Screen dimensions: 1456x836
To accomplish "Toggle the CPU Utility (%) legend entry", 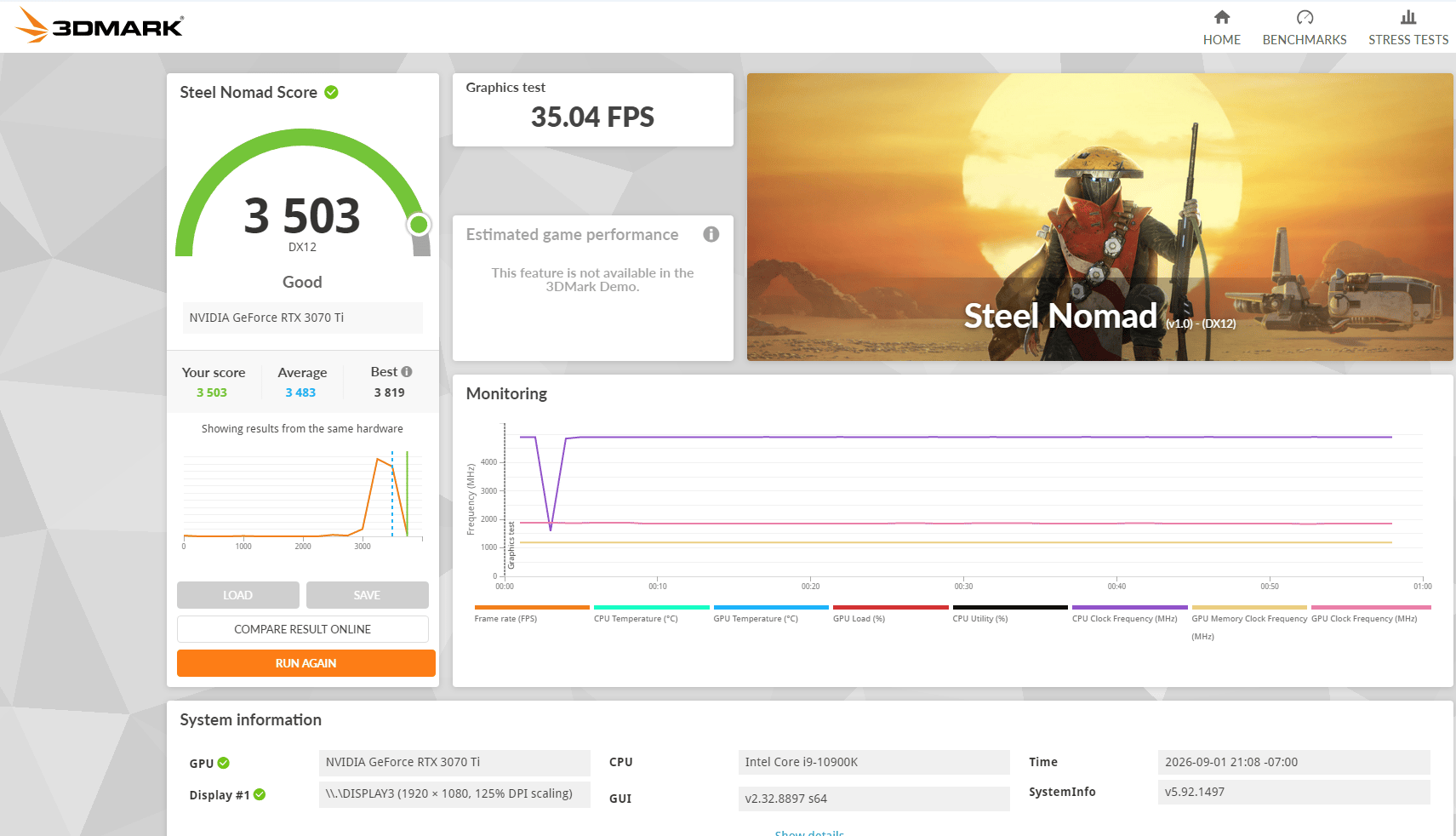I will point(1009,614).
